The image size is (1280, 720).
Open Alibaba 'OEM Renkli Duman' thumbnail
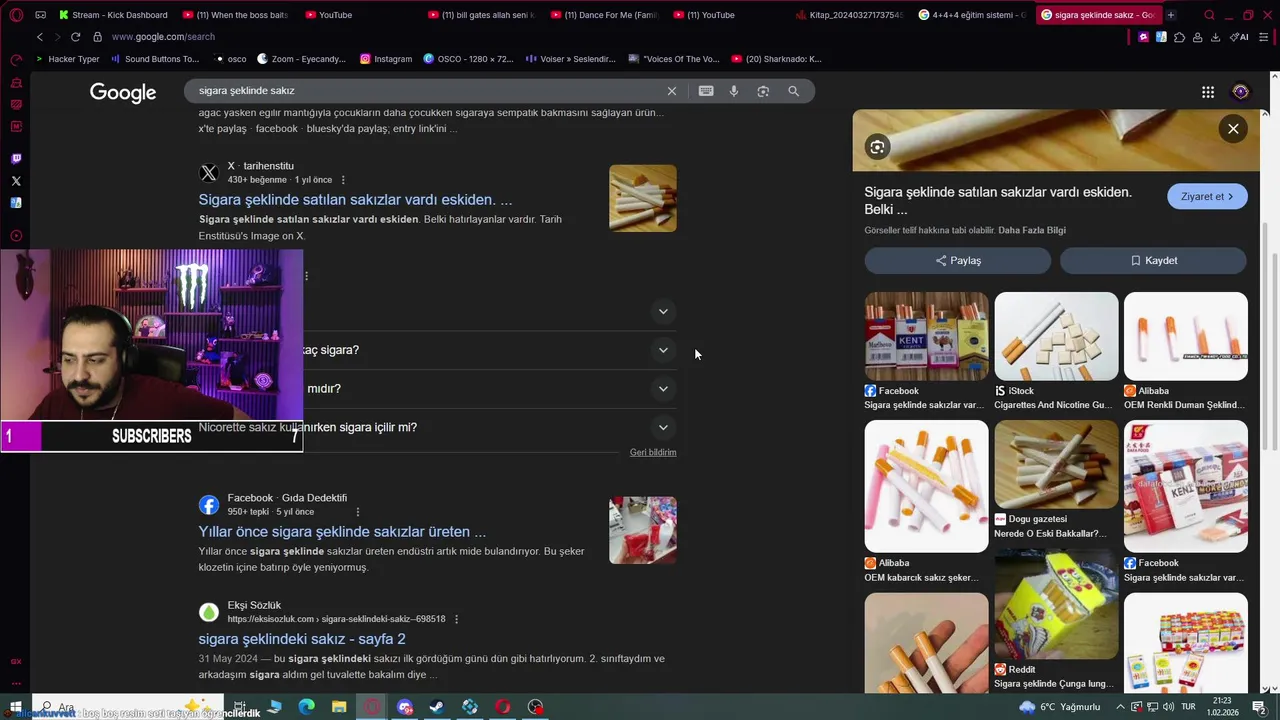(x=1186, y=337)
